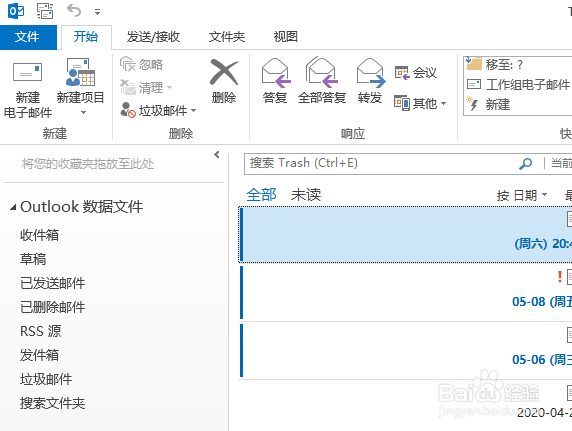The width and height of the screenshot is (572, 431).
Task: Reply using the 答复 button
Action: pos(275,81)
